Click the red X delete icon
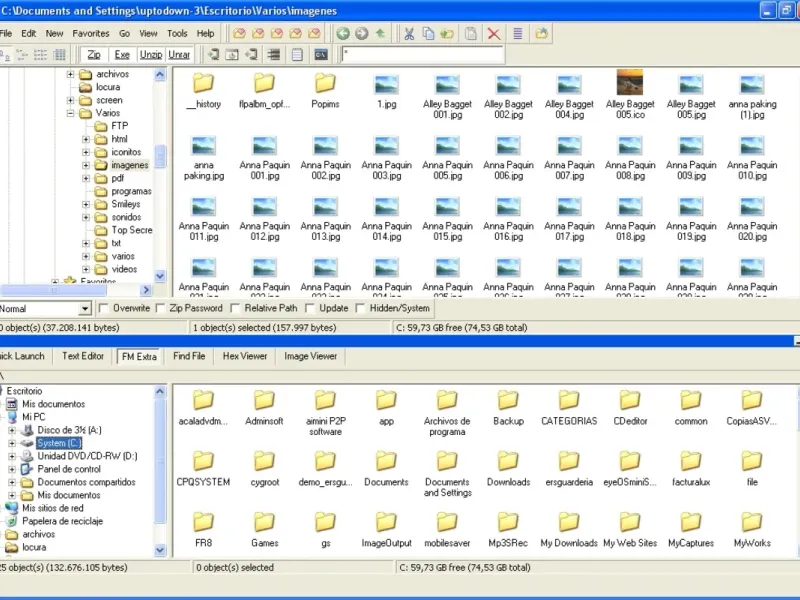800x600 pixels. click(494, 33)
